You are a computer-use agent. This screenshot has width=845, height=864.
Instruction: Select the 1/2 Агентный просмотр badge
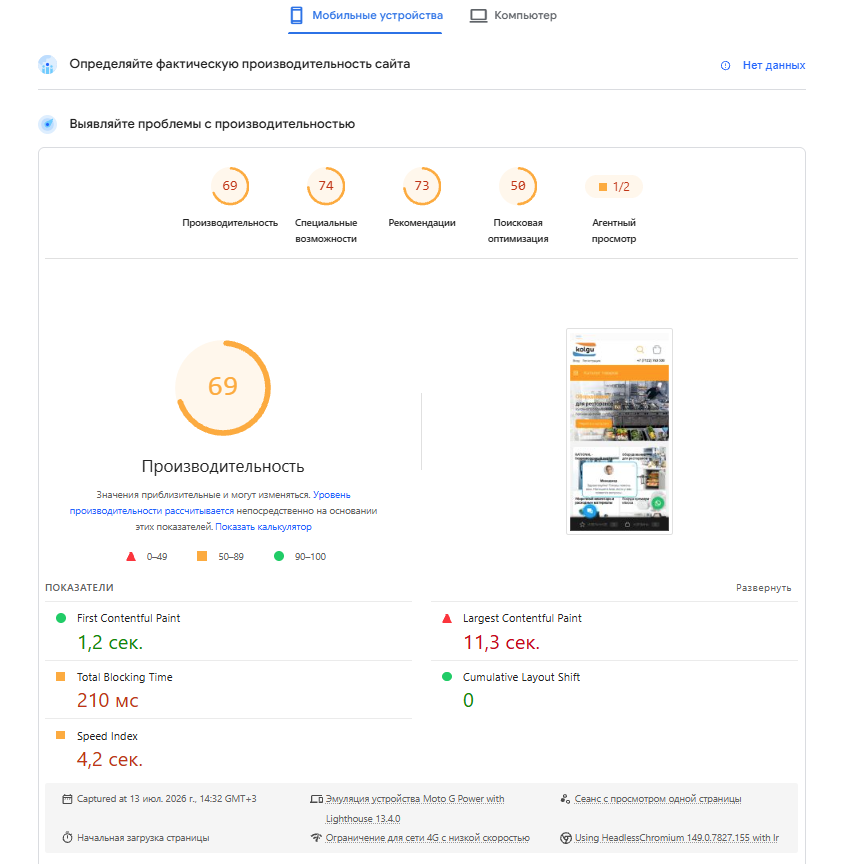point(614,187)
